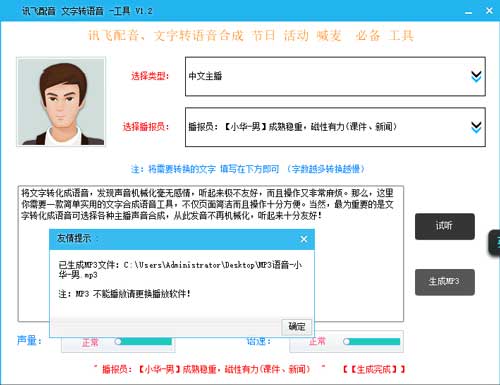Image resolution: width=500 pixels, height=385 pixels.
Task: Click the orange 讯飞配音 header slogan
Action: click(x=251, y=35)
